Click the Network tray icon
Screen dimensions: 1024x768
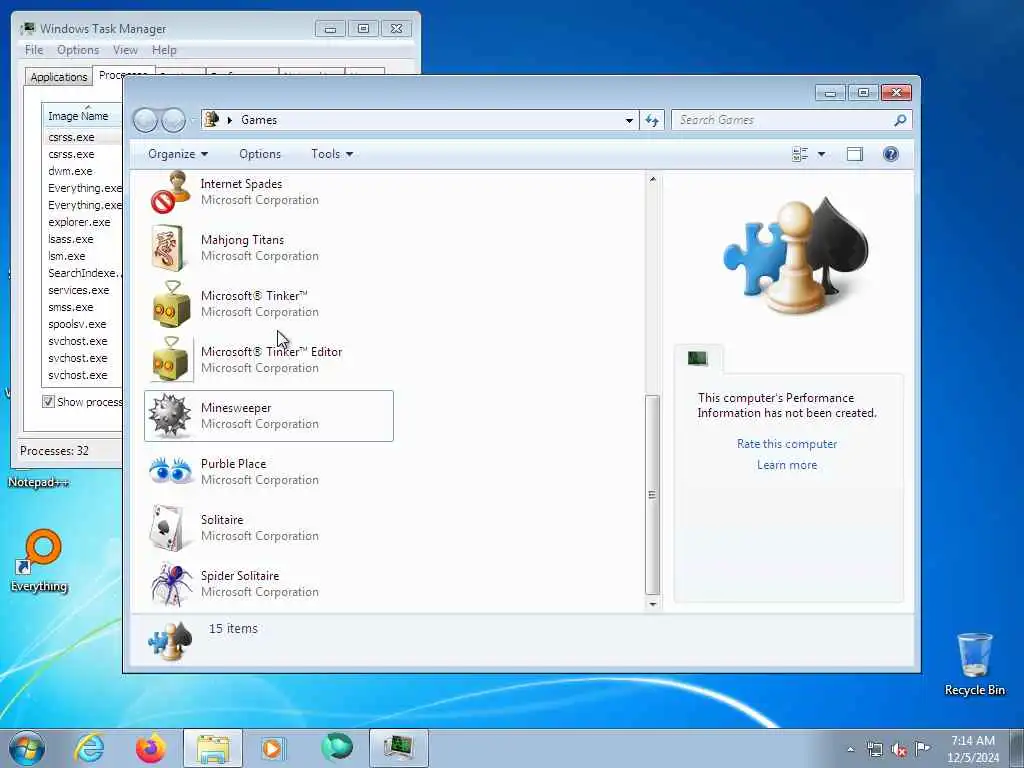pyautogui.click(x=874, y=749)
